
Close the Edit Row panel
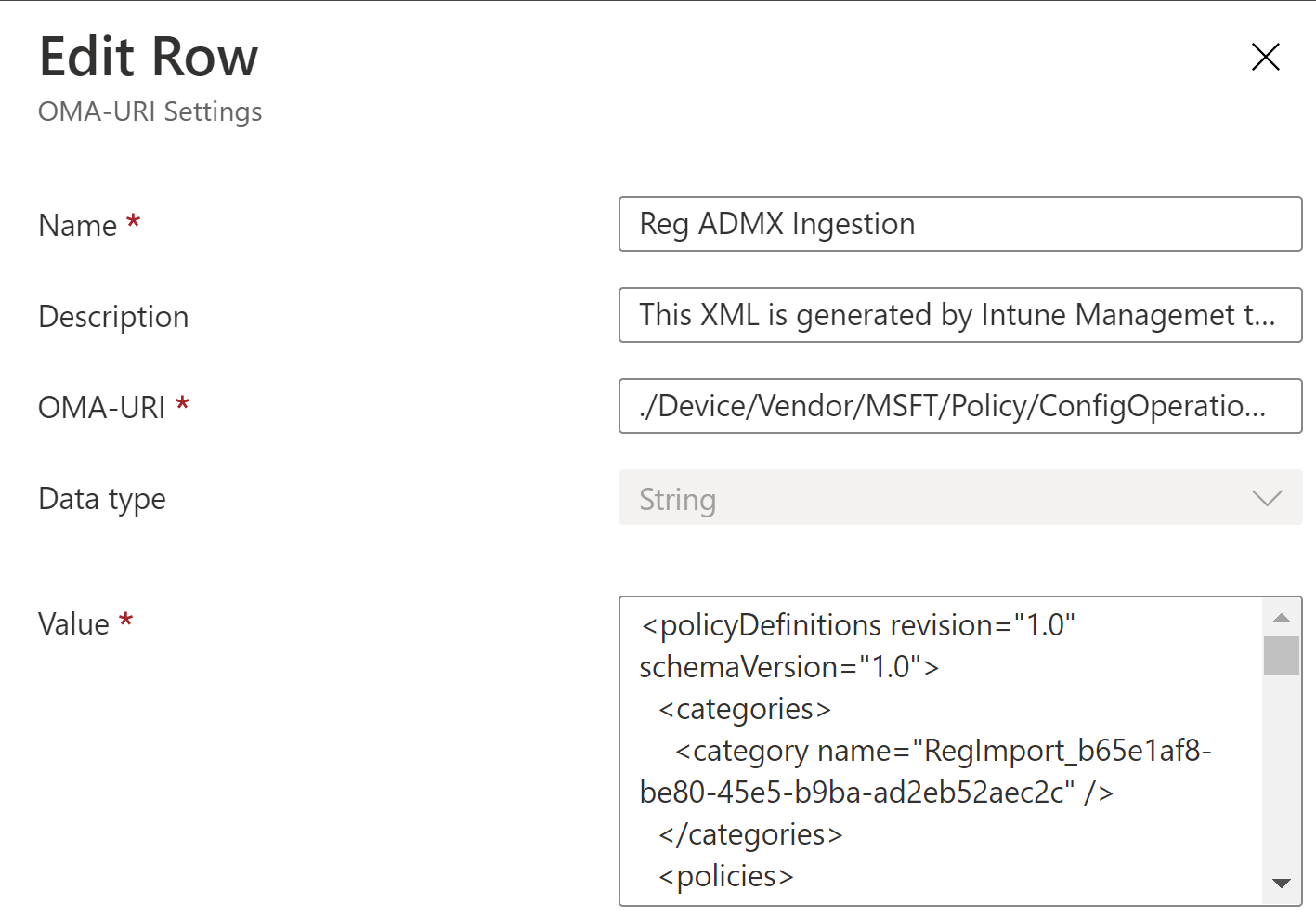tap(1265, 57)
